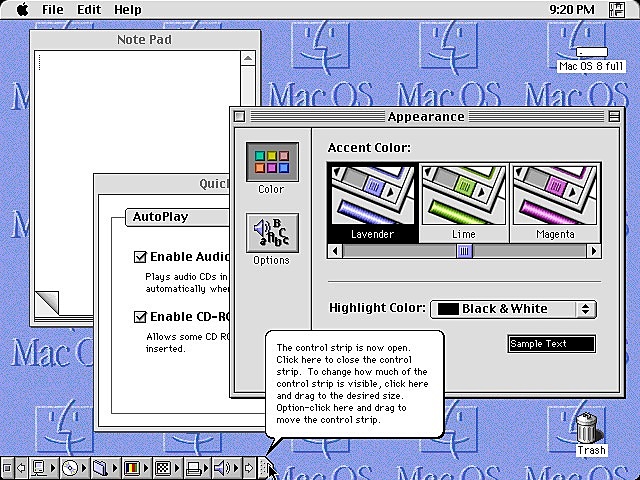Click the AppleTalk network computer icon in control strip
Viewport: 640px width, 480px height.
click(39, 467)
